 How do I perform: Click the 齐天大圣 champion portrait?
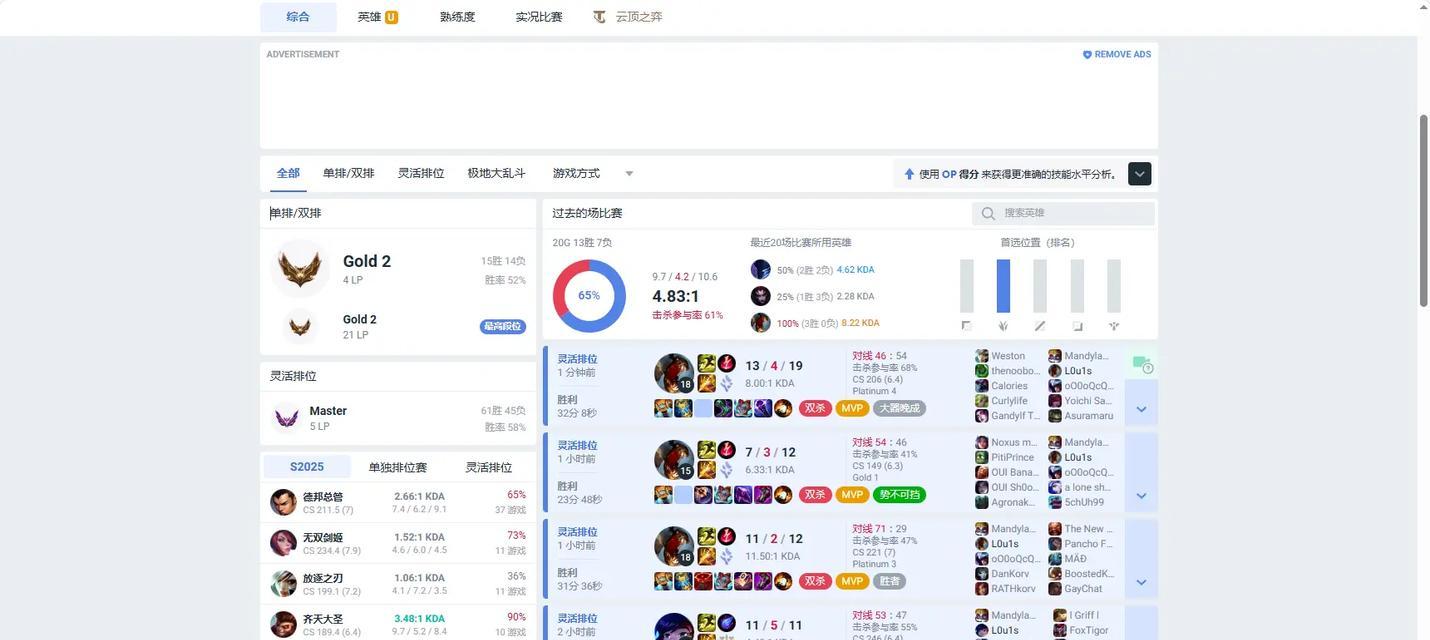tap(283, 625)
